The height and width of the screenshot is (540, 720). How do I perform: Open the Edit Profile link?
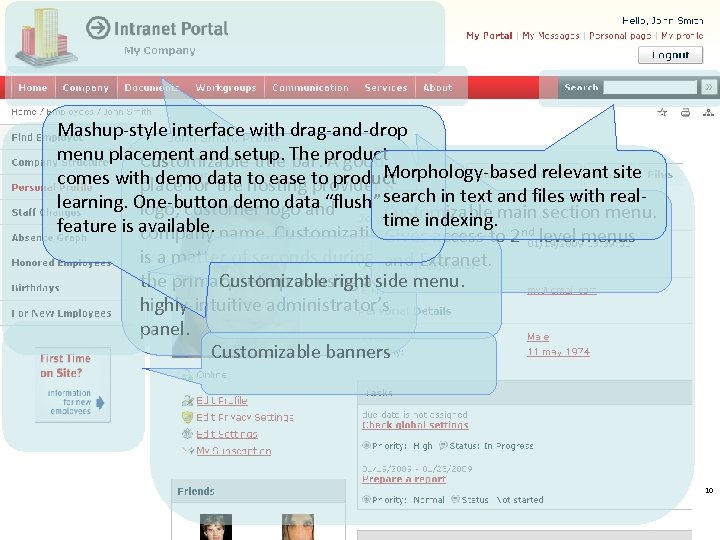click(x=222, y=400)
